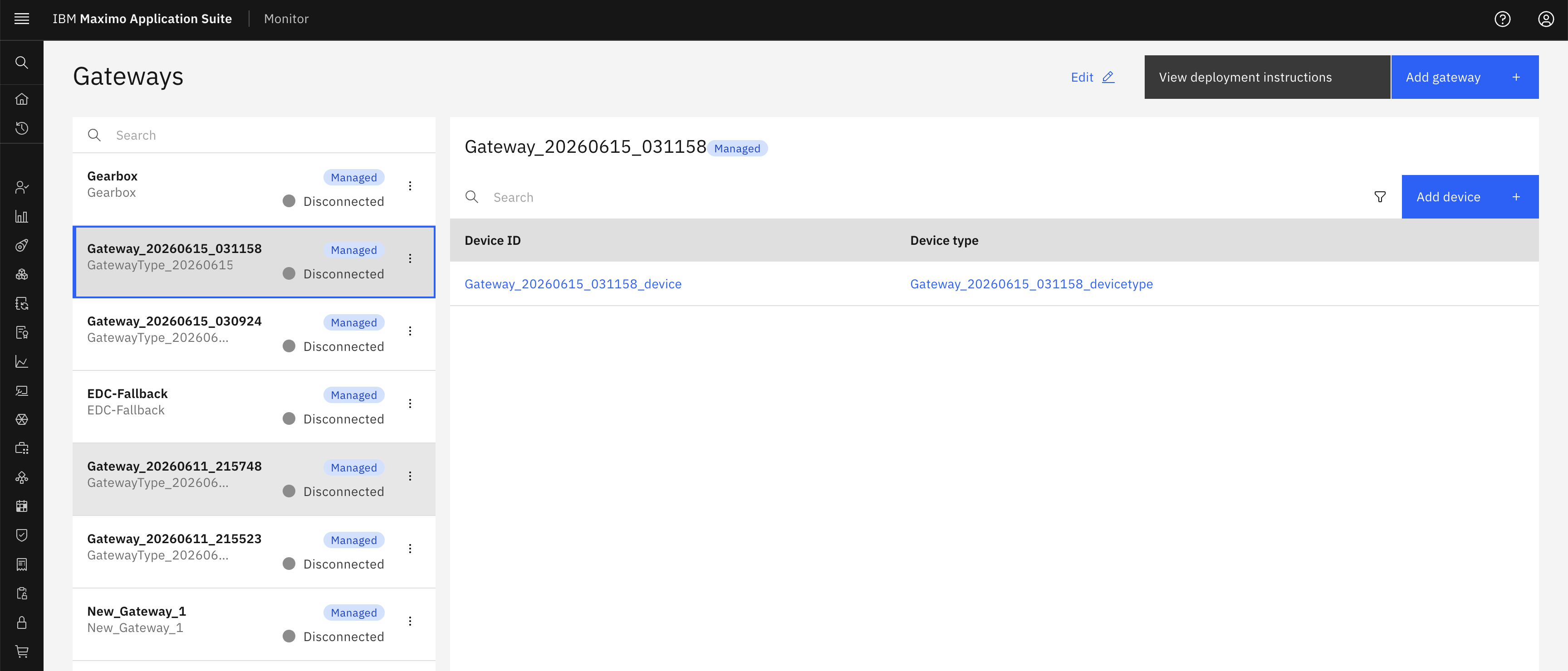
Task: Open the flow nodes icon in sidebar
Action: pyautogui.click(x=22, y=477)
